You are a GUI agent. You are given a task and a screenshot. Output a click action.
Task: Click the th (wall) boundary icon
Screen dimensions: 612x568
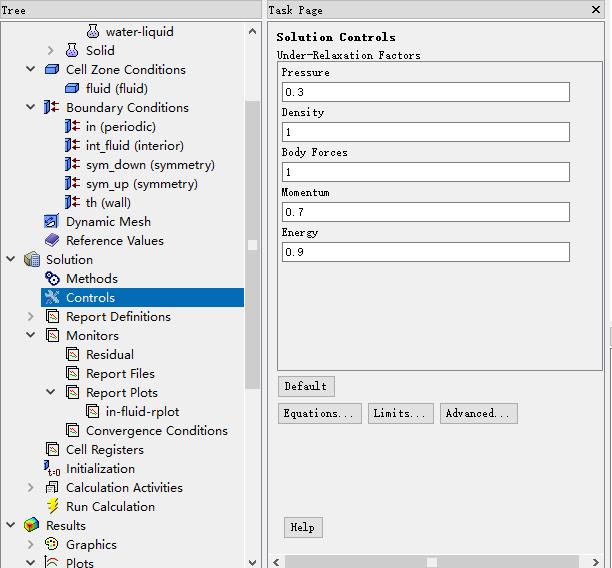point(72,203)
